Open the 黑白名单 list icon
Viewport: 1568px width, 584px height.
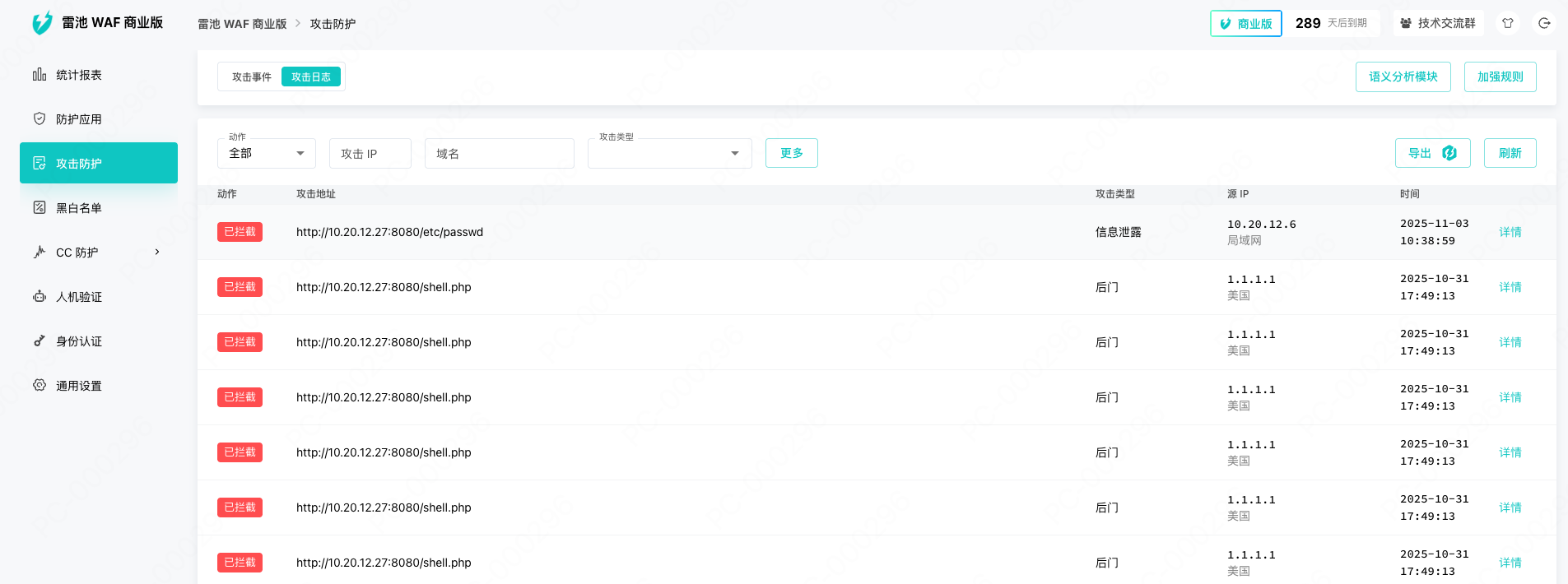click(40, 207)
